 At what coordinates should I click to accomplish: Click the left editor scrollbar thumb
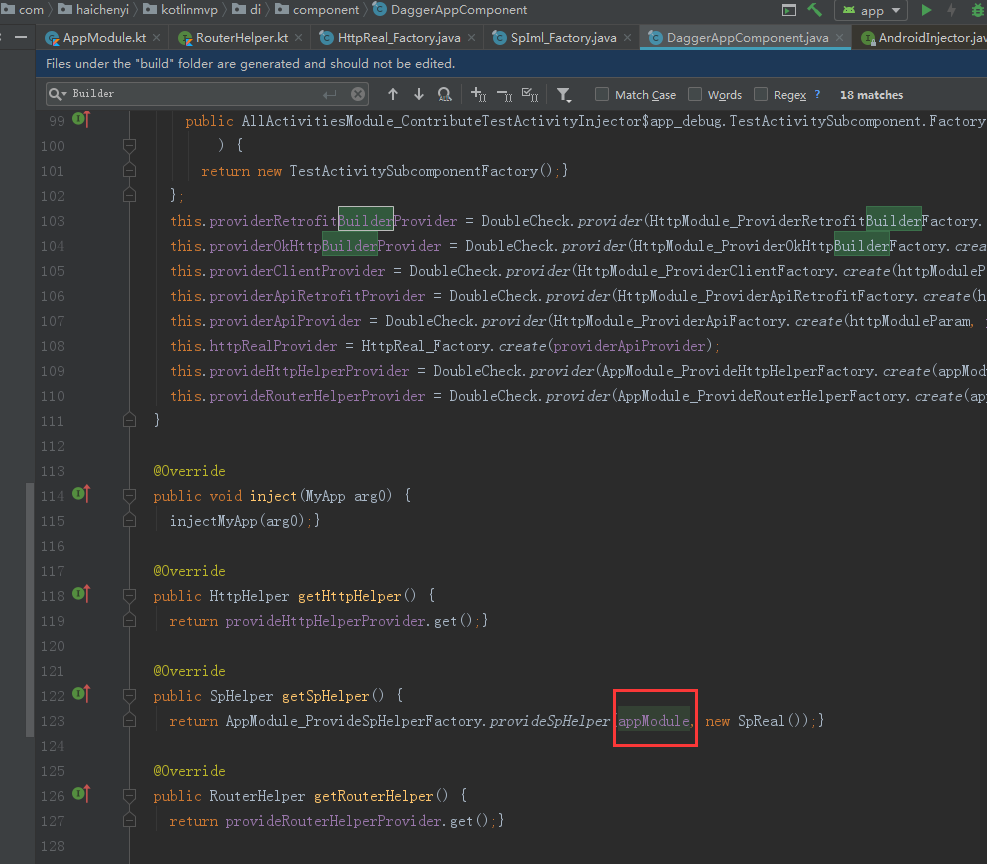(x=30, y=609)
